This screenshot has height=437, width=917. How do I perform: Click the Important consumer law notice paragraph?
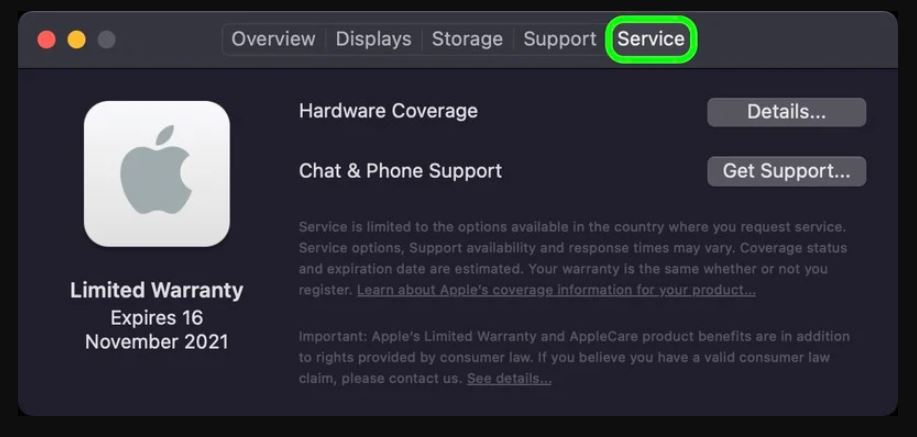[x=574, y=357]
